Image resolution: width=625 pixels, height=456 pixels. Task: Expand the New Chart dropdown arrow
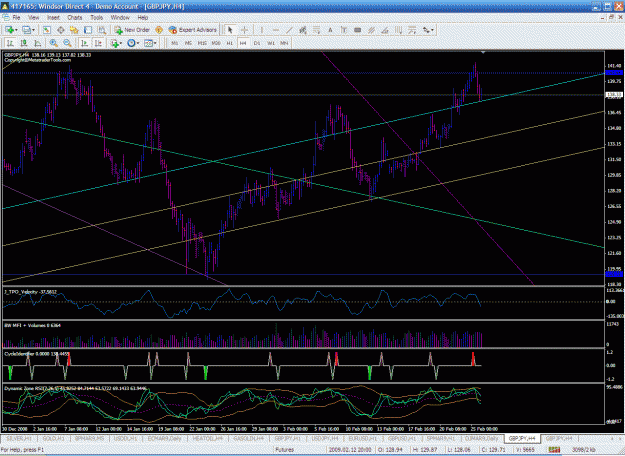16,30
